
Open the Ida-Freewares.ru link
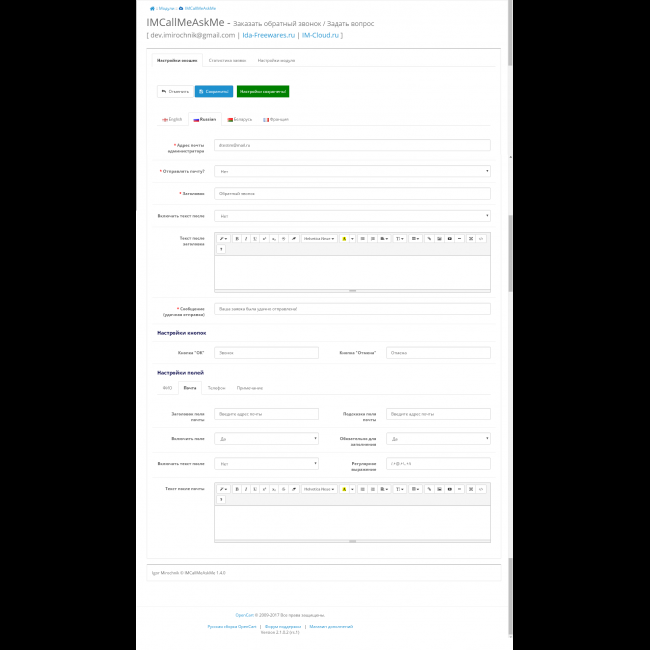coord(268,35)
